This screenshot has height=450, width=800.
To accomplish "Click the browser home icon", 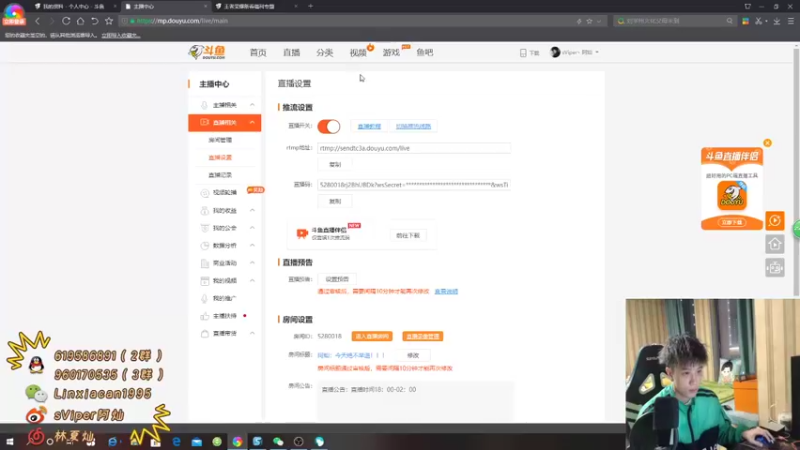I will [80, 21].
